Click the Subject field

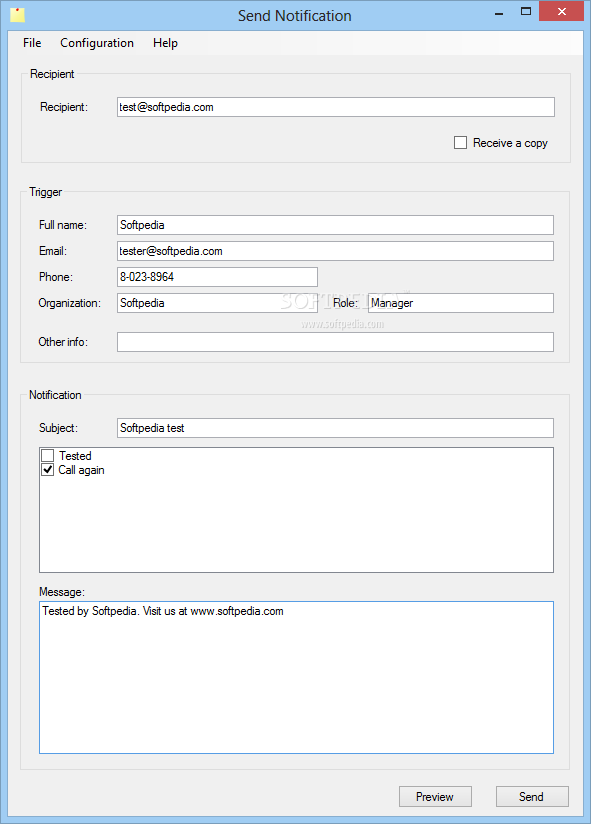[335, 428]
